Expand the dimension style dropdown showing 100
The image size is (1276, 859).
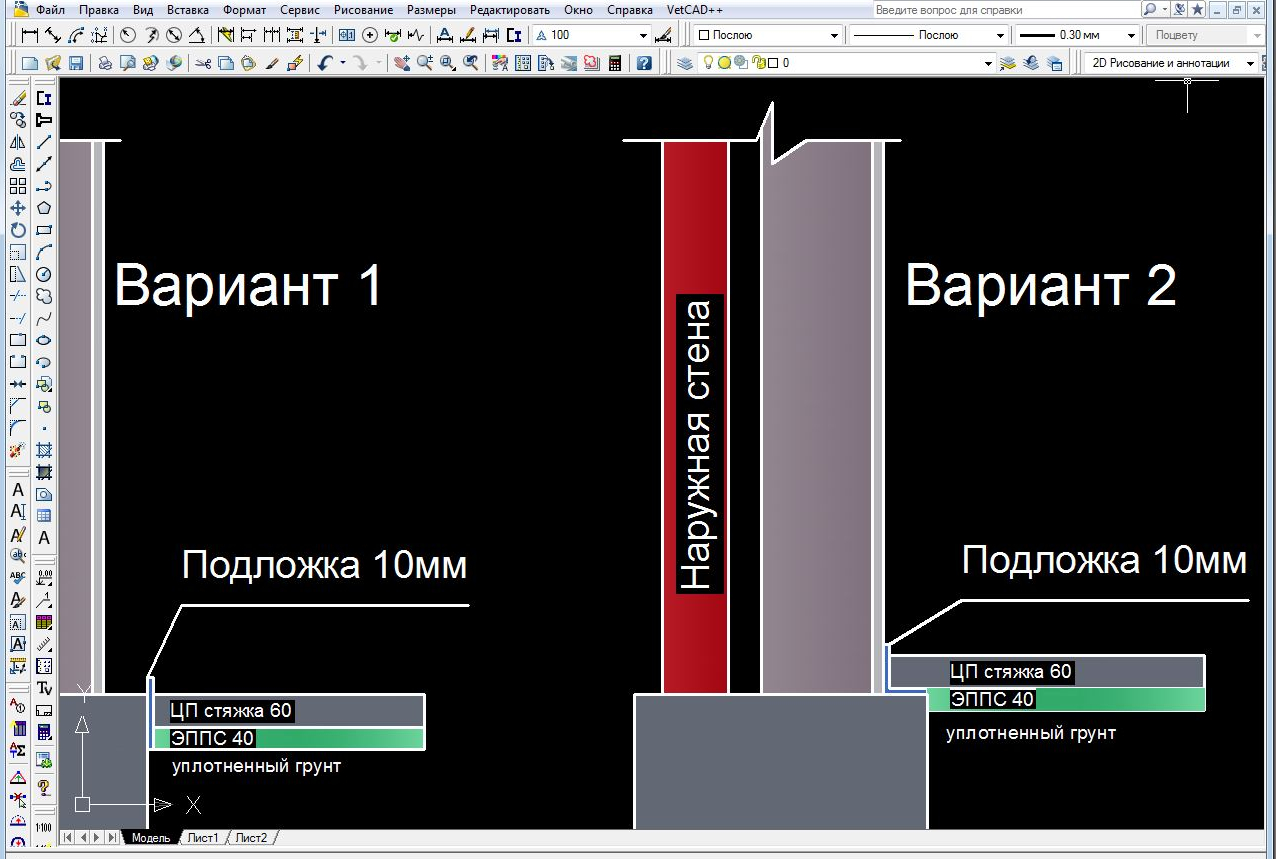592,35
